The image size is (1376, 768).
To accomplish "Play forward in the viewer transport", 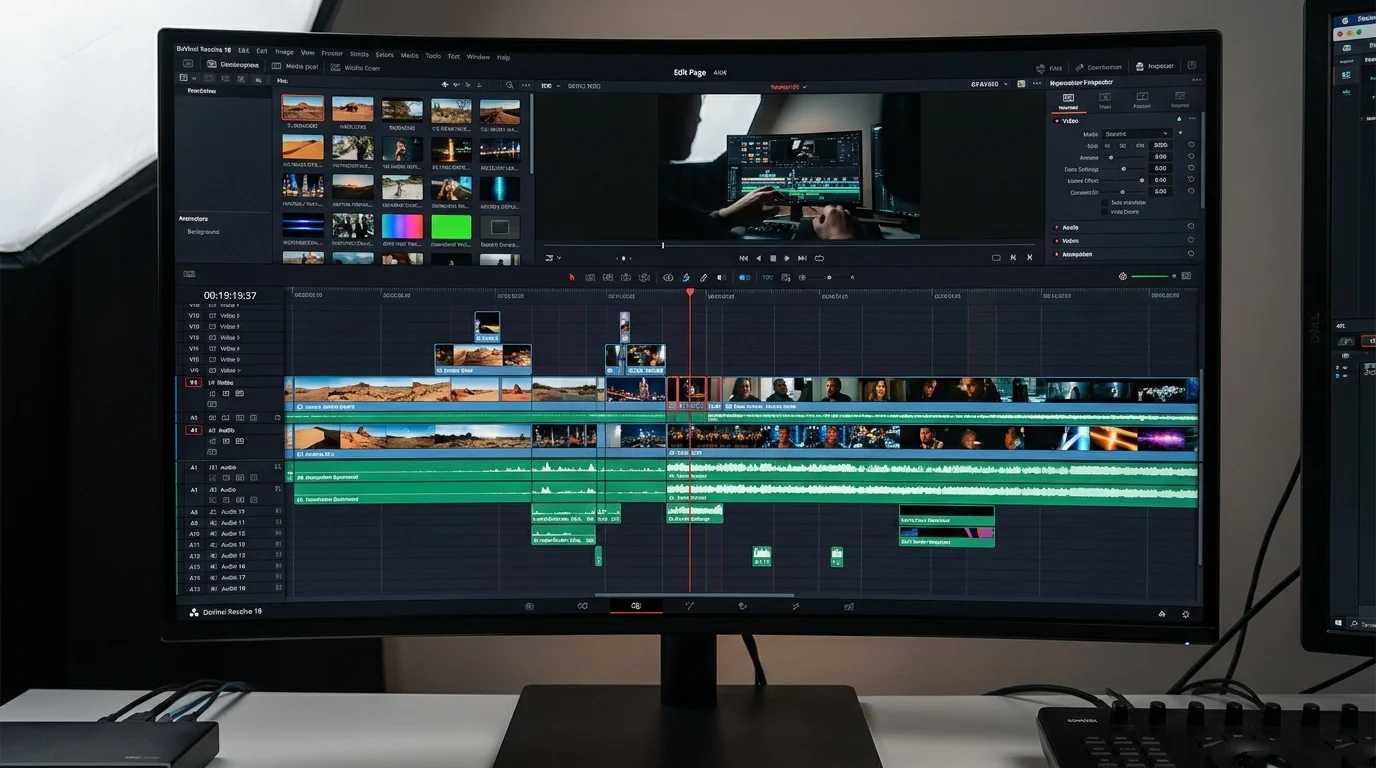I will pyautogui.click(x=787, y=258).
